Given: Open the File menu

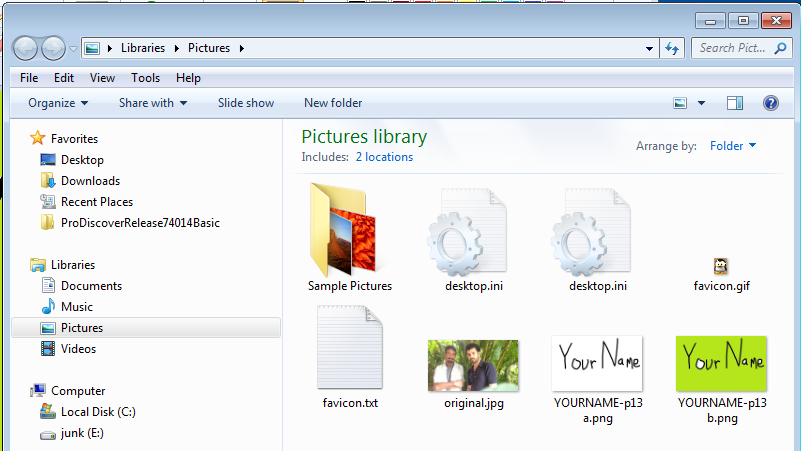Looking at the screenshot, I should 29,78.
